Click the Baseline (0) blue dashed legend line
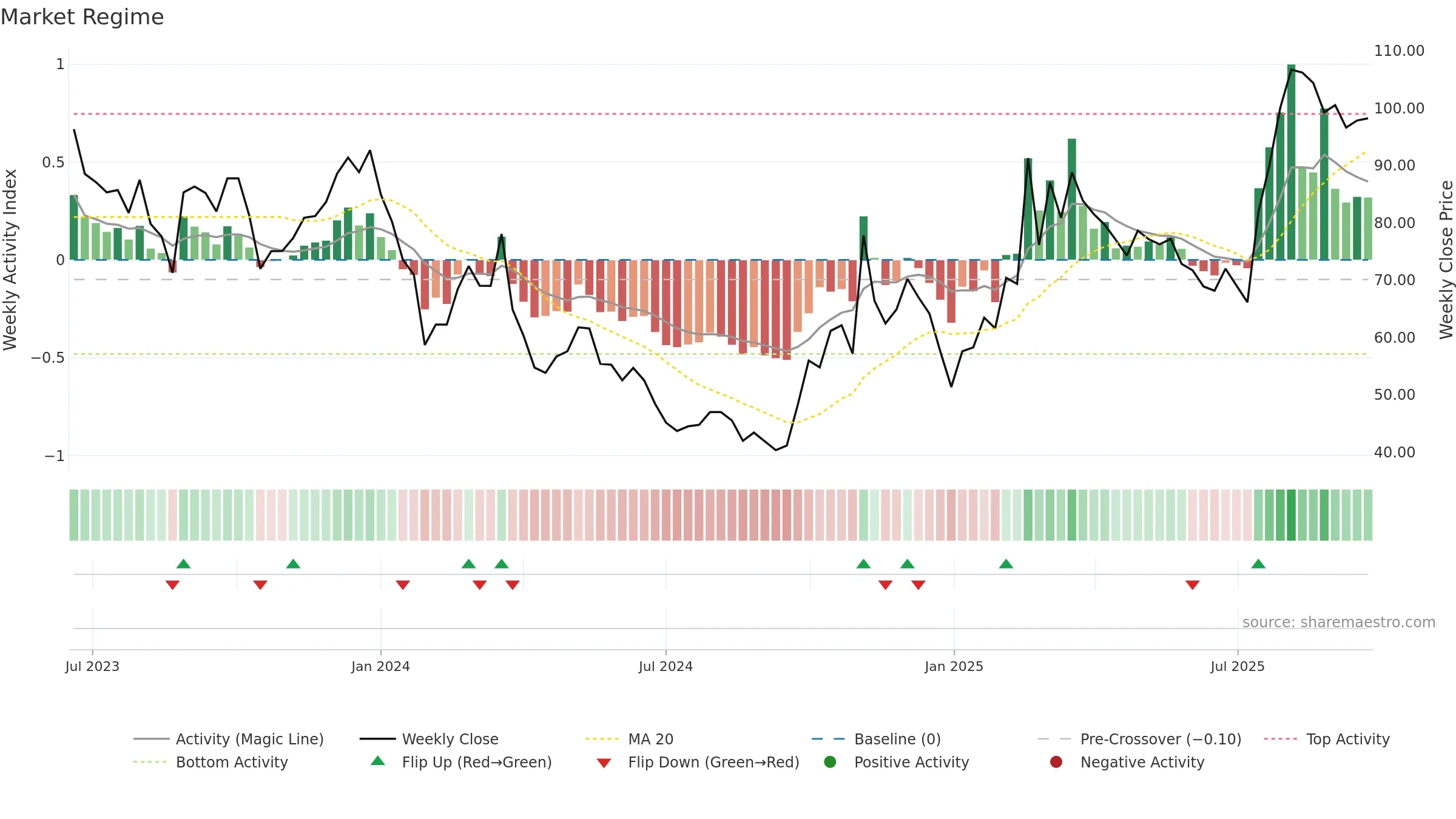Viewport: 1456px width, 819px height. pyautogui.click(x=828, y=739)
